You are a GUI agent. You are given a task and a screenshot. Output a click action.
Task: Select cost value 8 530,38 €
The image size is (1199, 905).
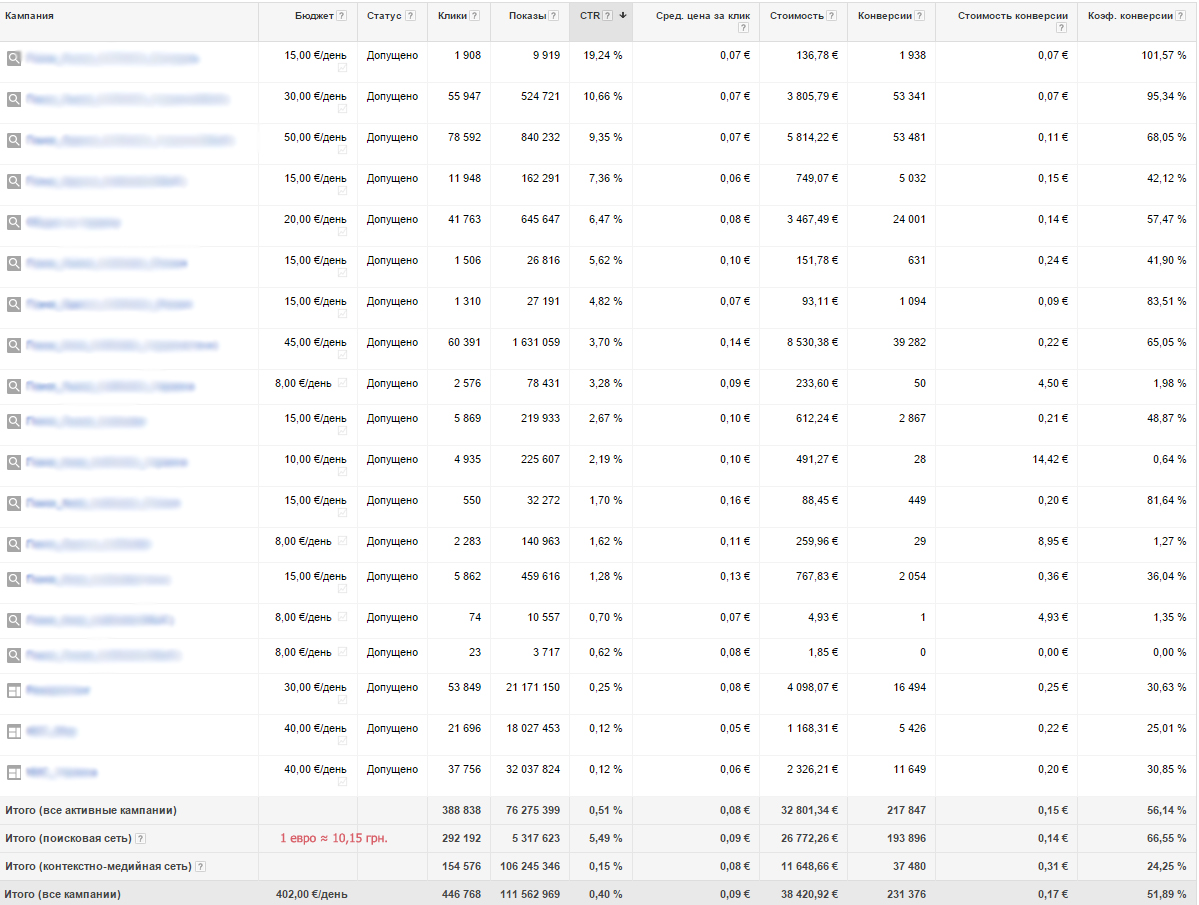coord(812,342)
